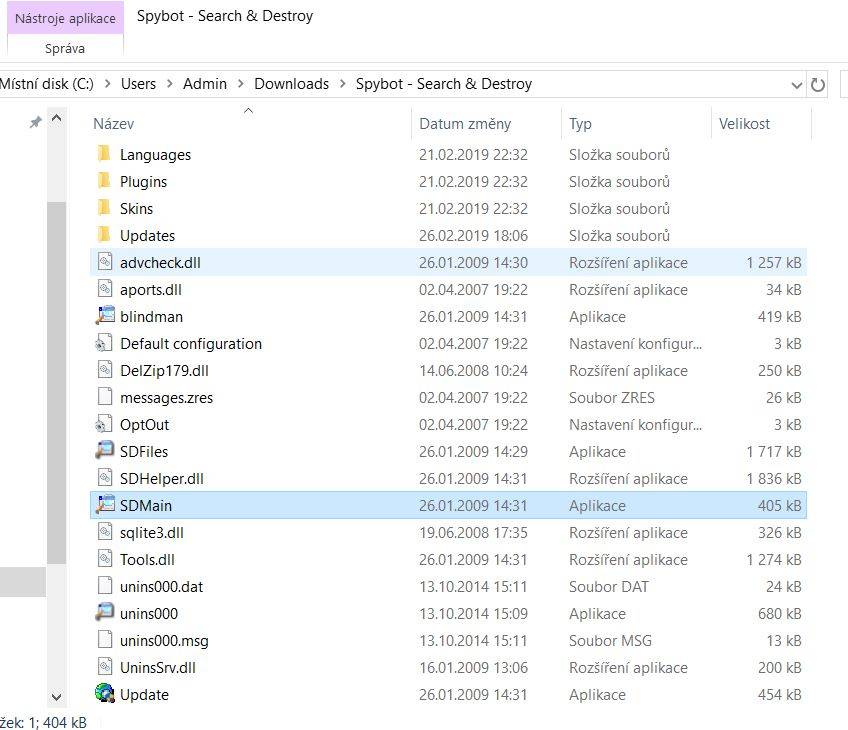This screenshot has height=730, width=848.
Task: Select the SDHelper.dll file icon
Action: coord(105,479)
